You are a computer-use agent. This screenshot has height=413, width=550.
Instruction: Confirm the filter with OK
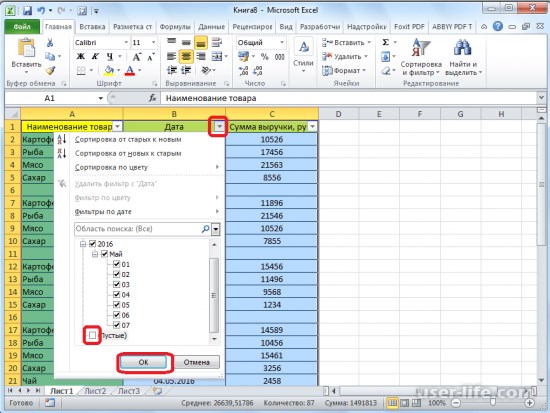pos(143,362)
